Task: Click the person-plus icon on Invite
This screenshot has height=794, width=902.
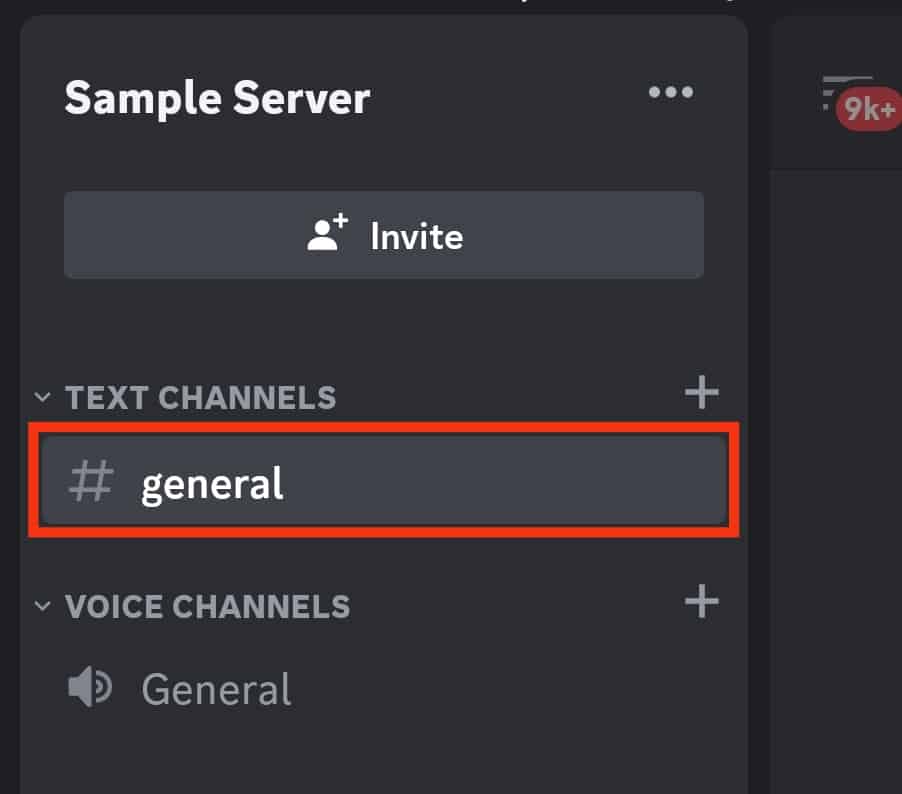Action: click(x=327, y=234)
